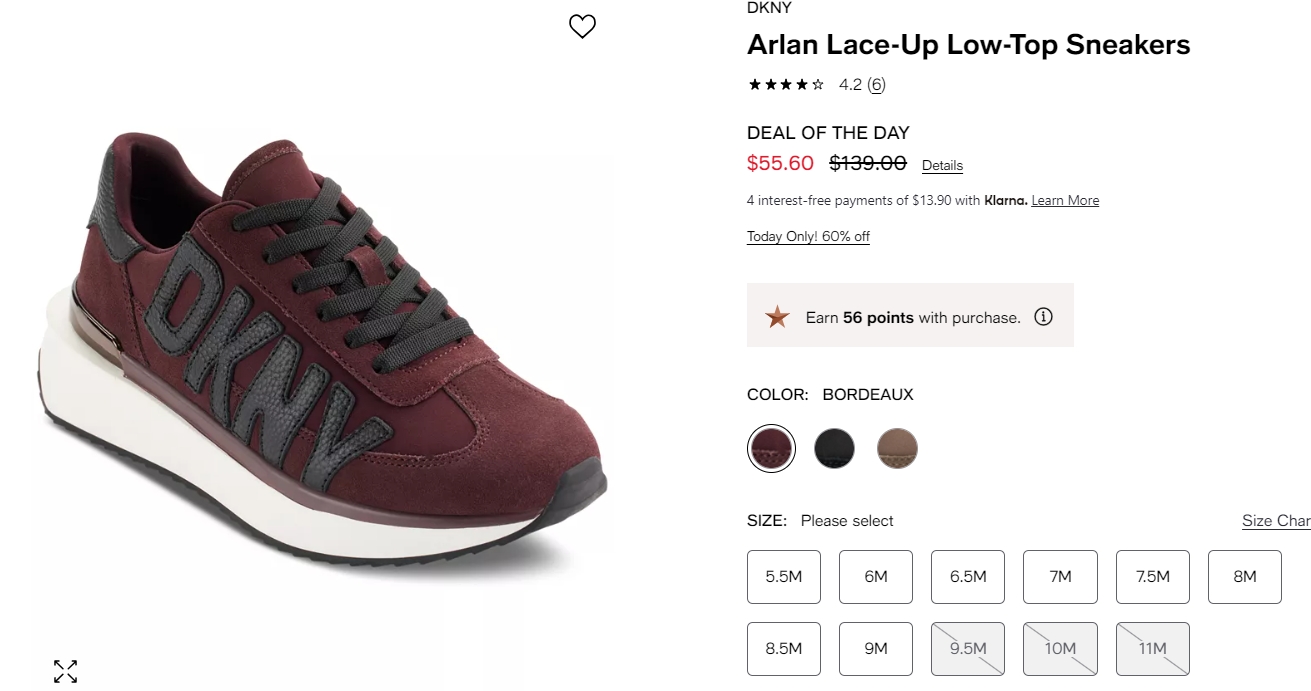
Task: Open Today Only 60% off link
Action: point(808,237)
